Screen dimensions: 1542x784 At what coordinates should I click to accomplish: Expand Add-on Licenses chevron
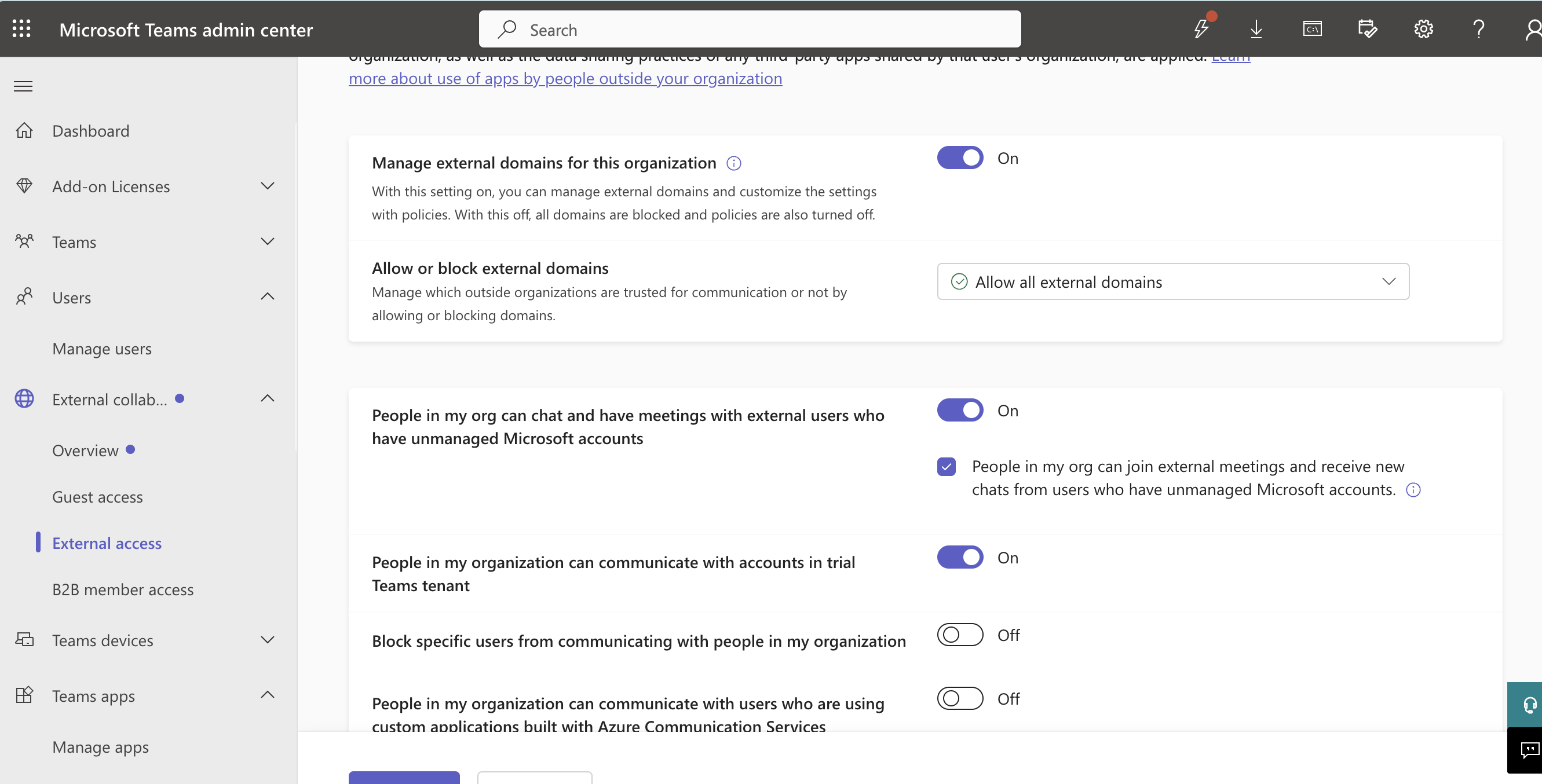pyautogui.click(x=268, y=185)
